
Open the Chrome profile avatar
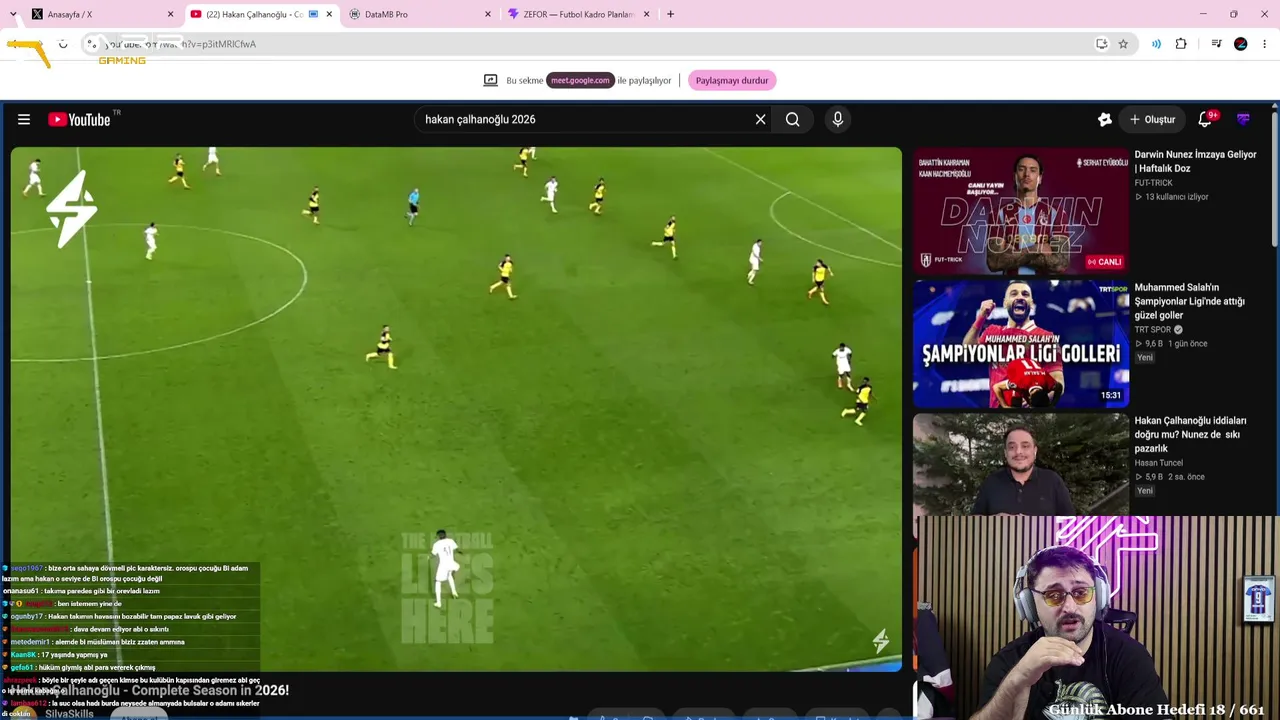pyautogui.click(x=1241, y=44)
